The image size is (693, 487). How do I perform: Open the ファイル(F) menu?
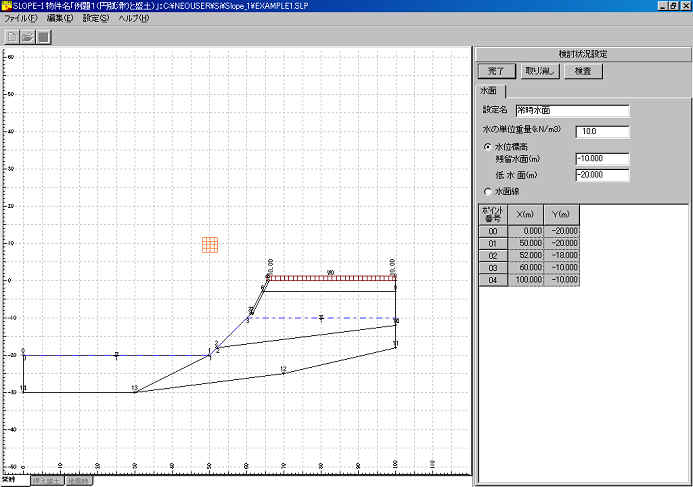[21, 19]
